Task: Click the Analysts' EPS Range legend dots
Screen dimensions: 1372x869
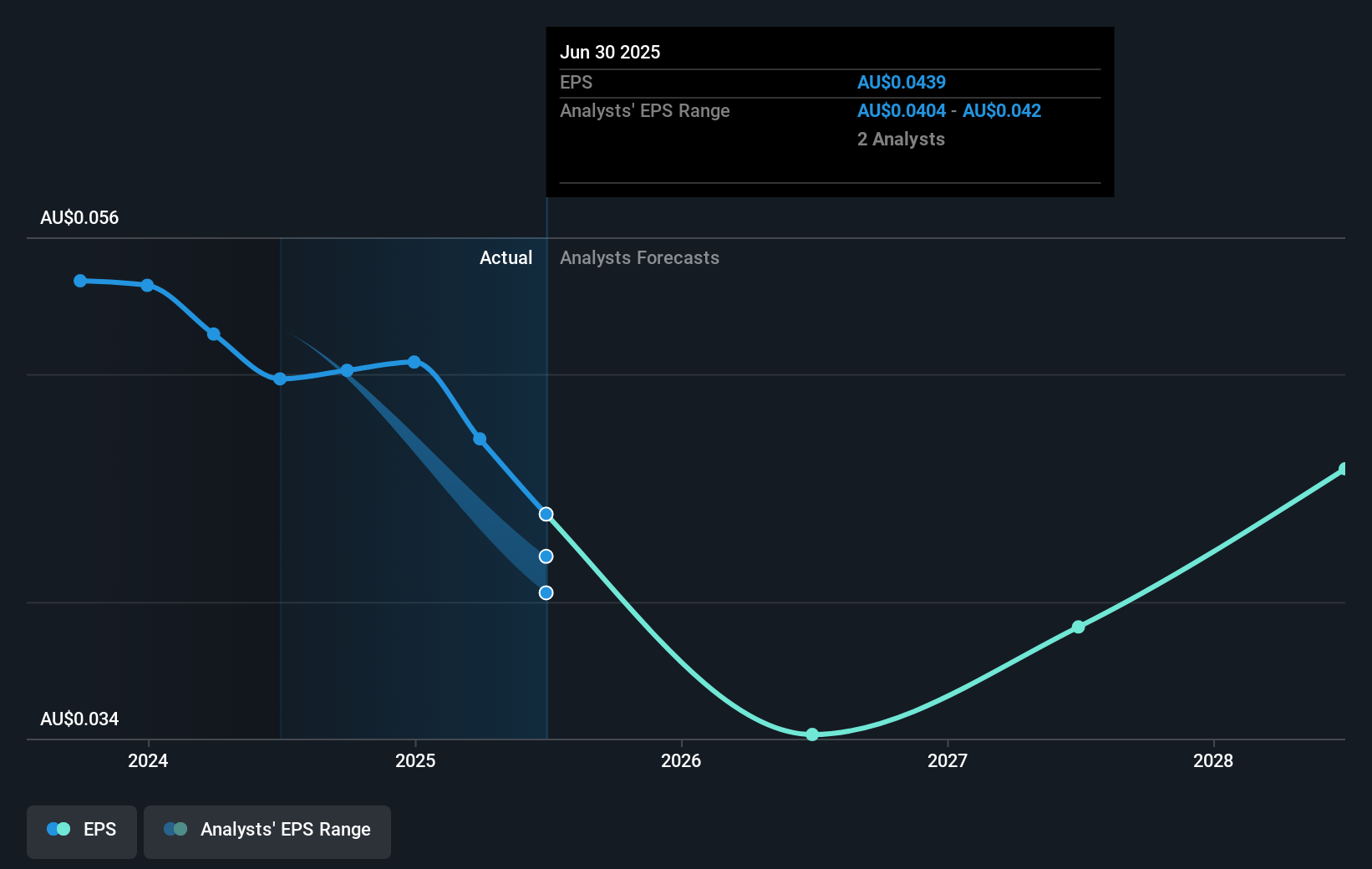Action: (x=175, y=829)
